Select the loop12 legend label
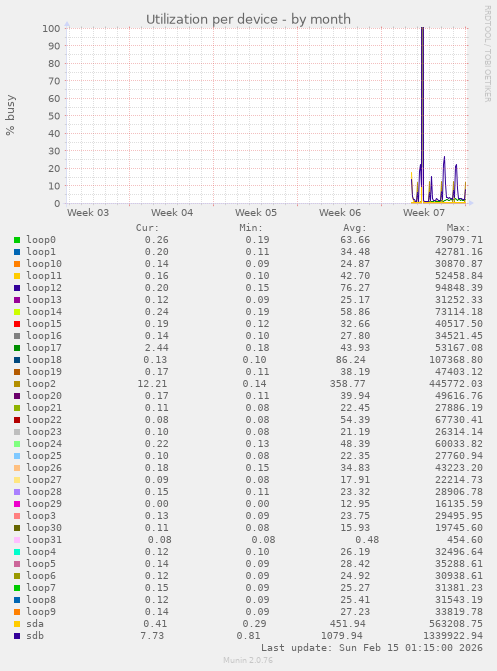 pos(44,288)
